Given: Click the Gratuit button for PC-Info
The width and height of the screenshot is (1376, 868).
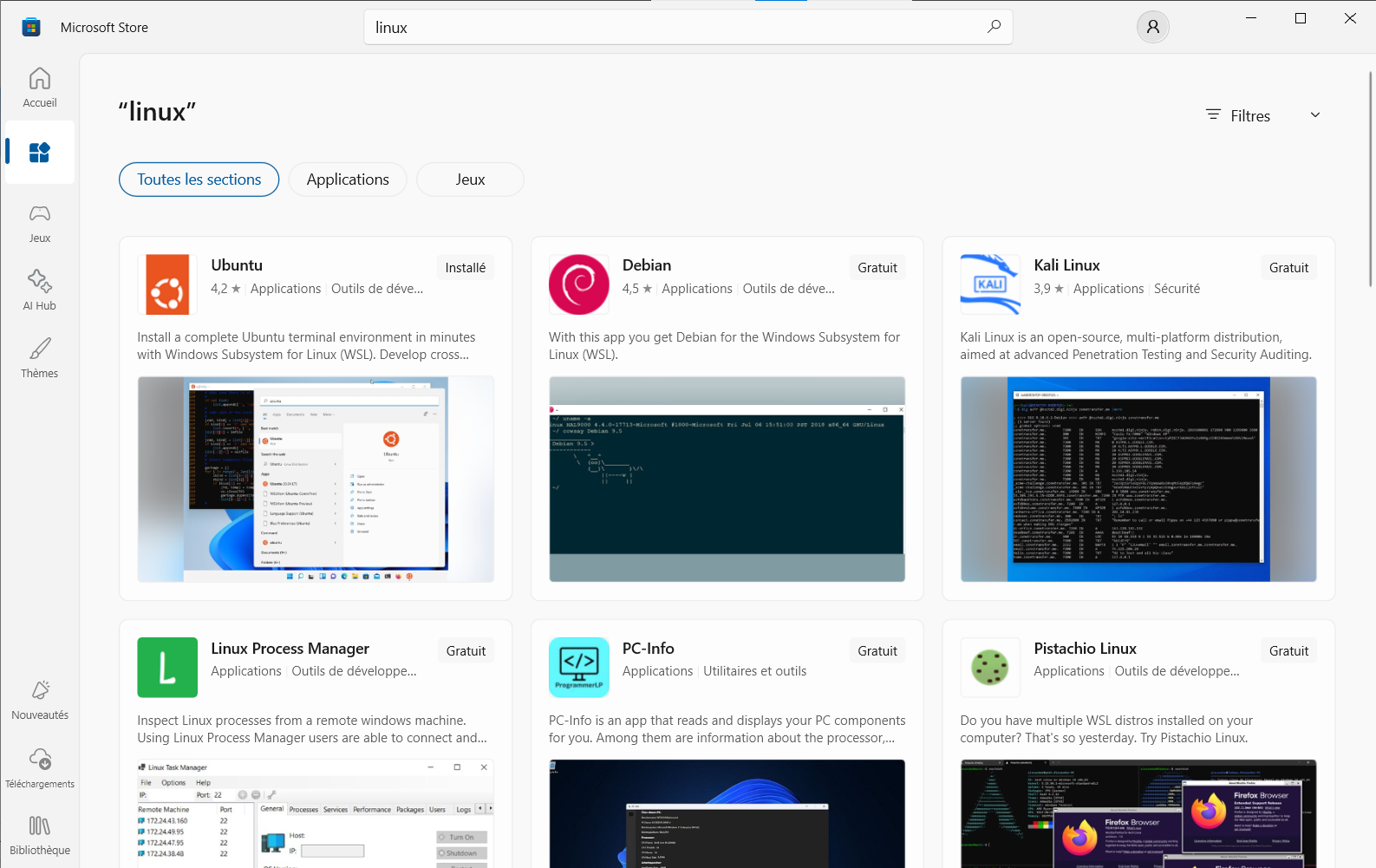Looking at the screenshot, I should click(877, 651).
